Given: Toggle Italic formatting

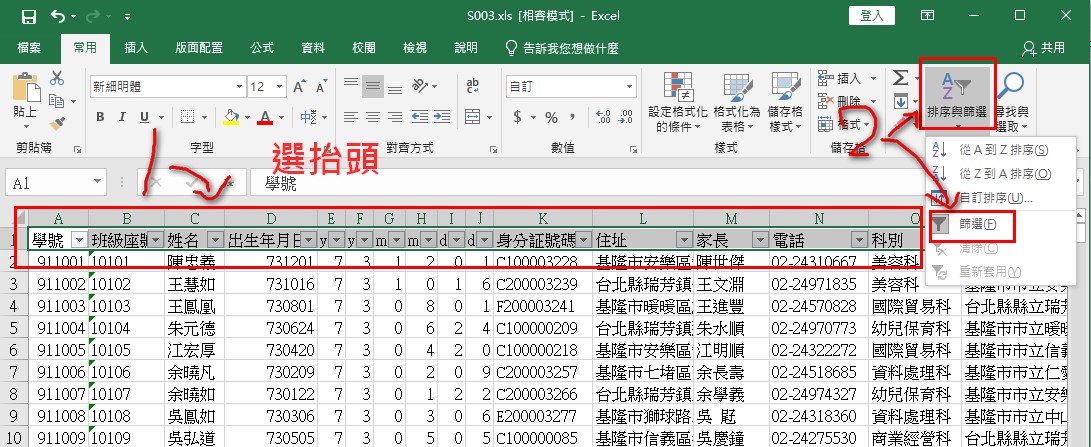Looking at the screenshot, I should [122, 117].
